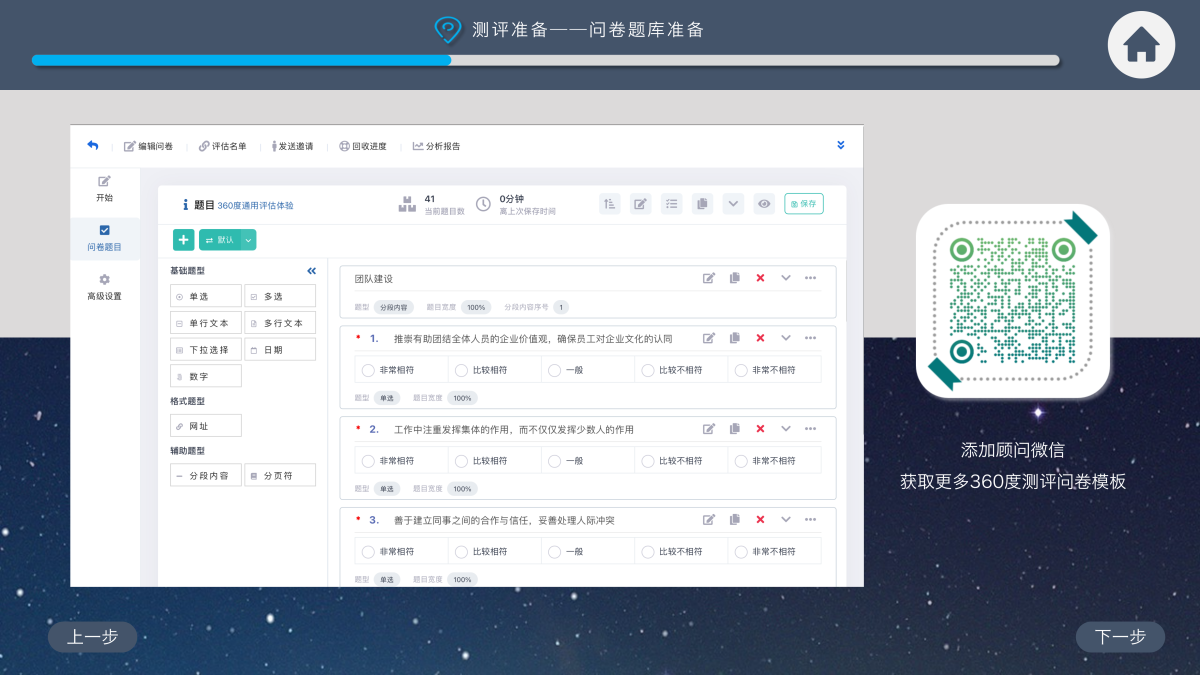
Task: Add a 日期 question type
Action: (280, 350)
